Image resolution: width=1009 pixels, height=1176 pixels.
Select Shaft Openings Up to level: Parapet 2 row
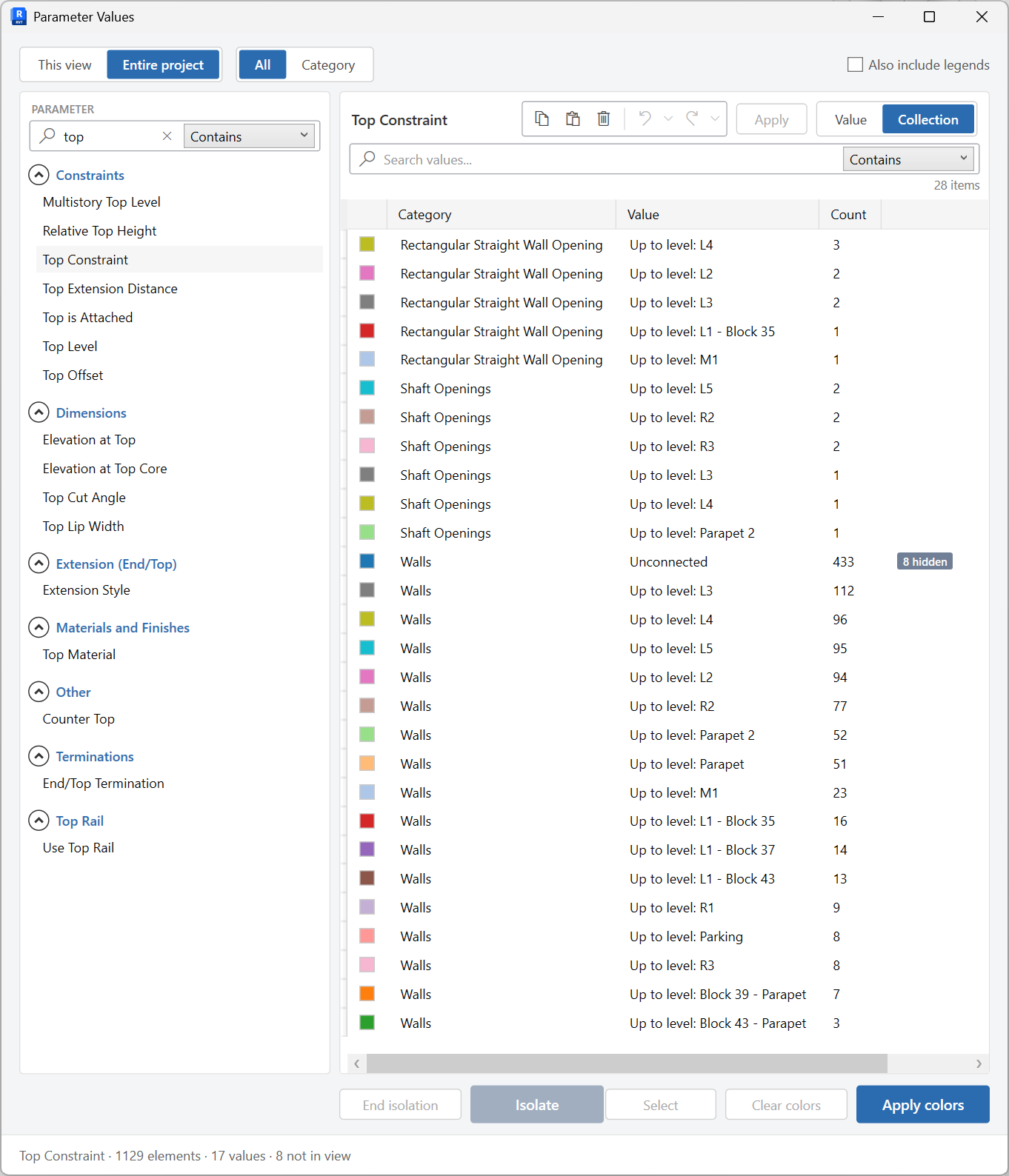667,532
